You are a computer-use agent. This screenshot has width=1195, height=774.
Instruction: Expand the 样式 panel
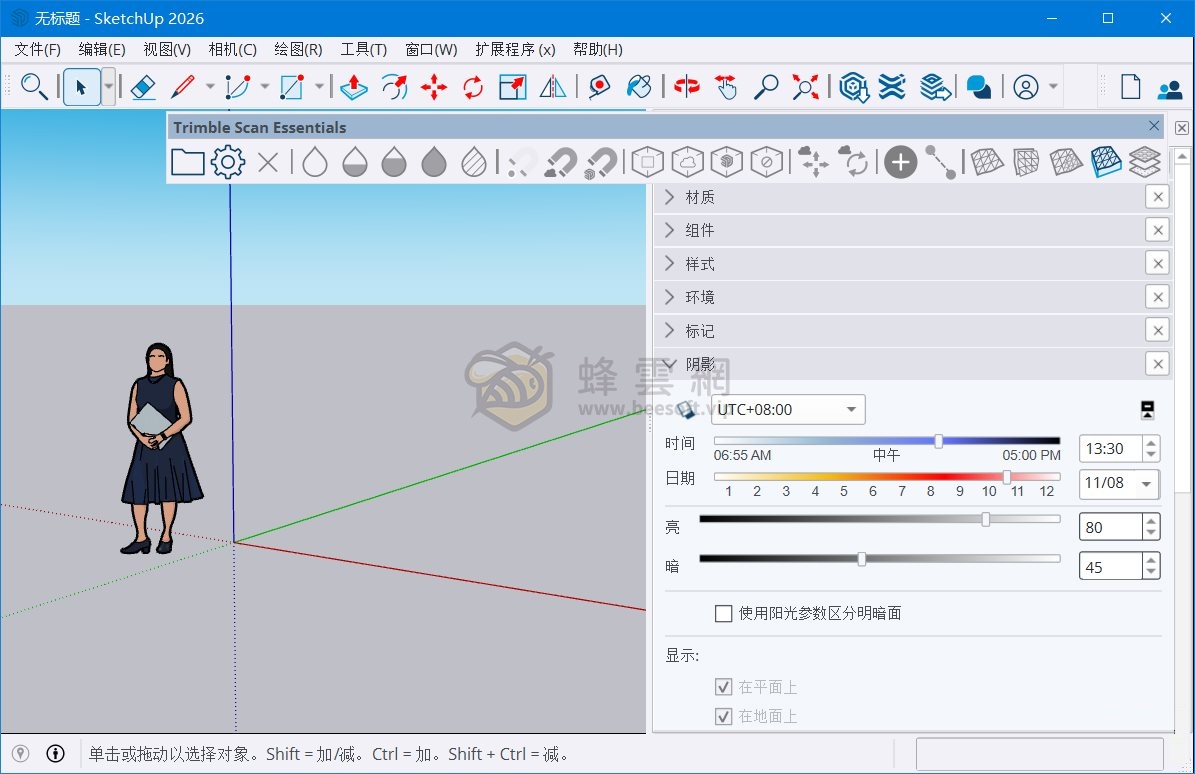coord(669,264)
